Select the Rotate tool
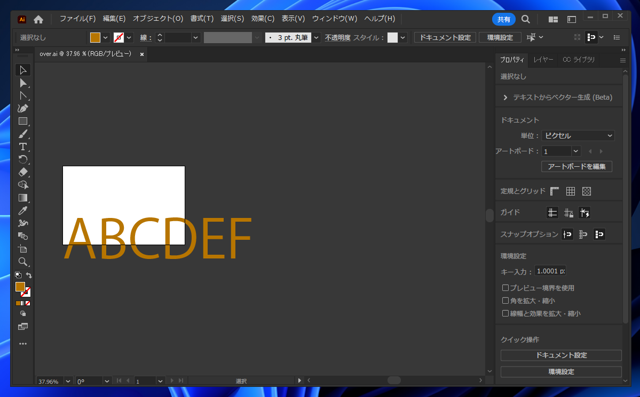Viewport: 640px width, 397px height. click(x=23, y=160)
